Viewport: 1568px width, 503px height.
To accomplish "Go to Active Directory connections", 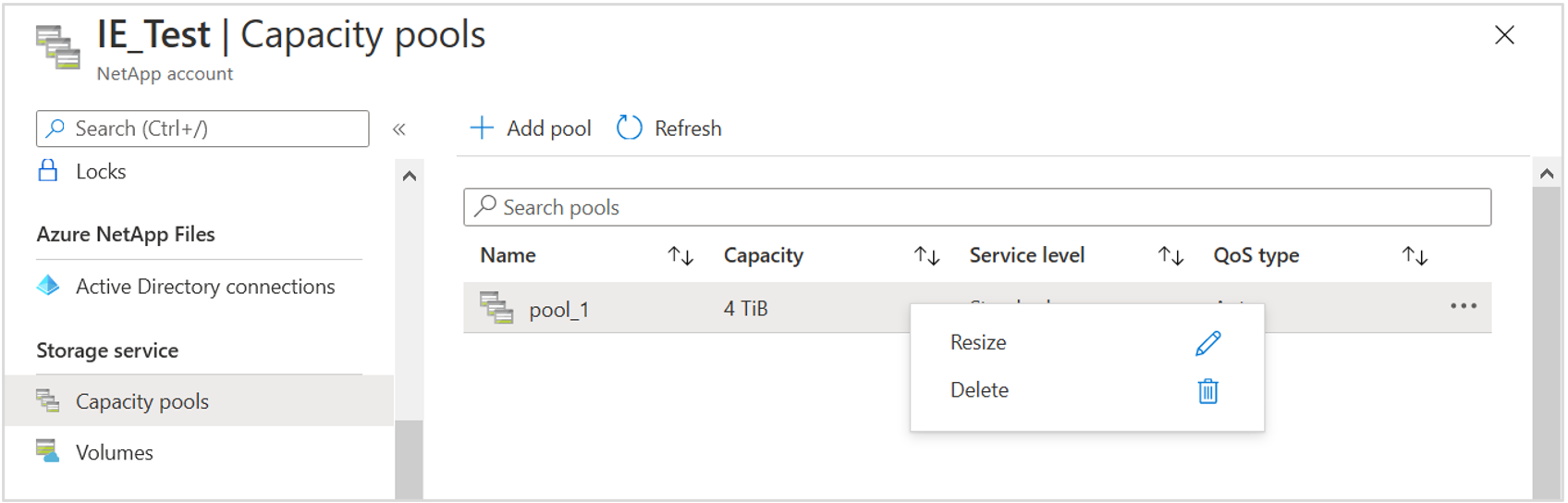I will click(x=204, y=287).
